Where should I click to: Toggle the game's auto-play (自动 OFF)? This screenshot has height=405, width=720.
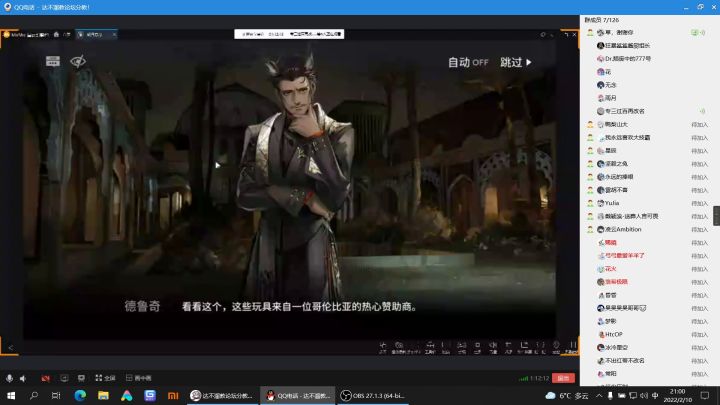click(468, 62)
